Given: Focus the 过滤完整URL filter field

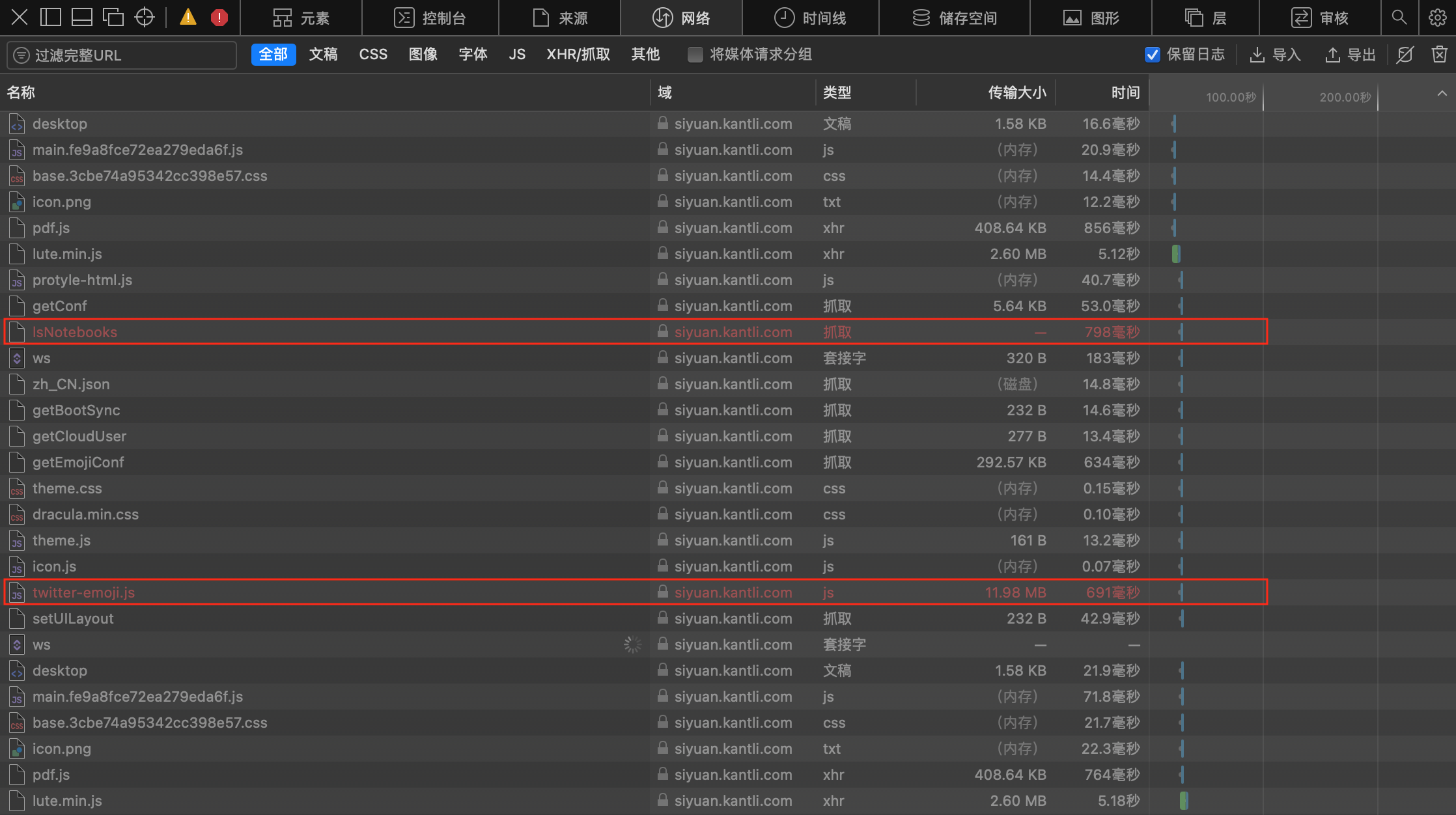Looking at the screenshot, I should point(122,55).
